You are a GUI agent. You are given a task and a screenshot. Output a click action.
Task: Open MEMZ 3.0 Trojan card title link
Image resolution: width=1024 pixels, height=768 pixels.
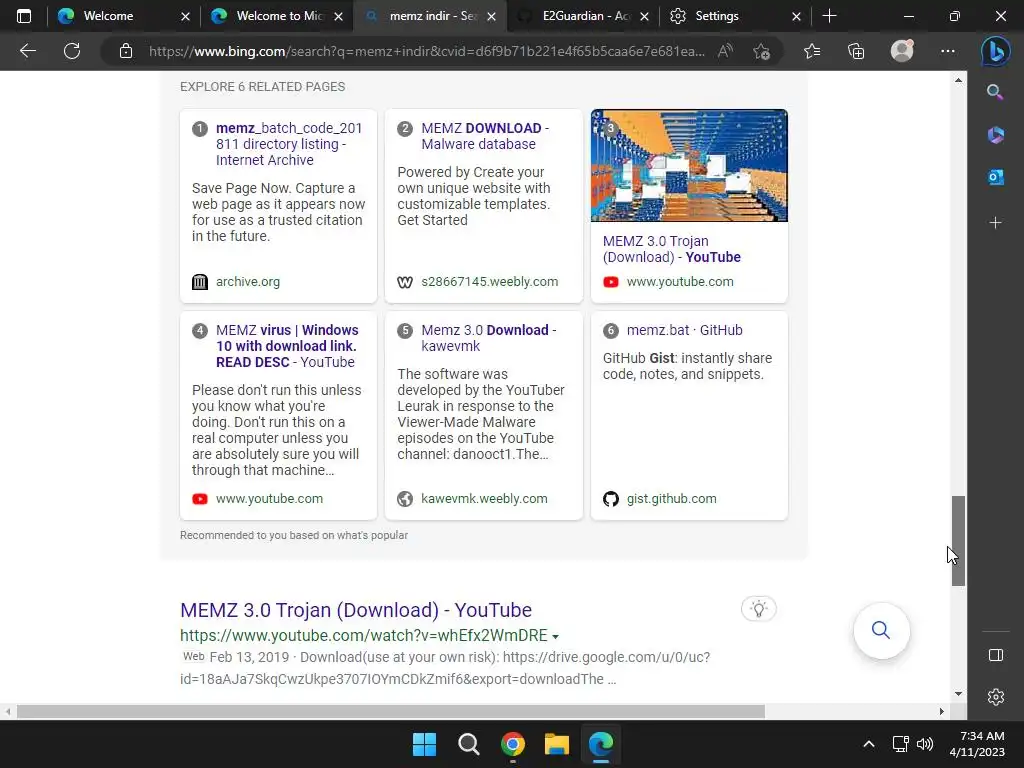tap(671, 249)
